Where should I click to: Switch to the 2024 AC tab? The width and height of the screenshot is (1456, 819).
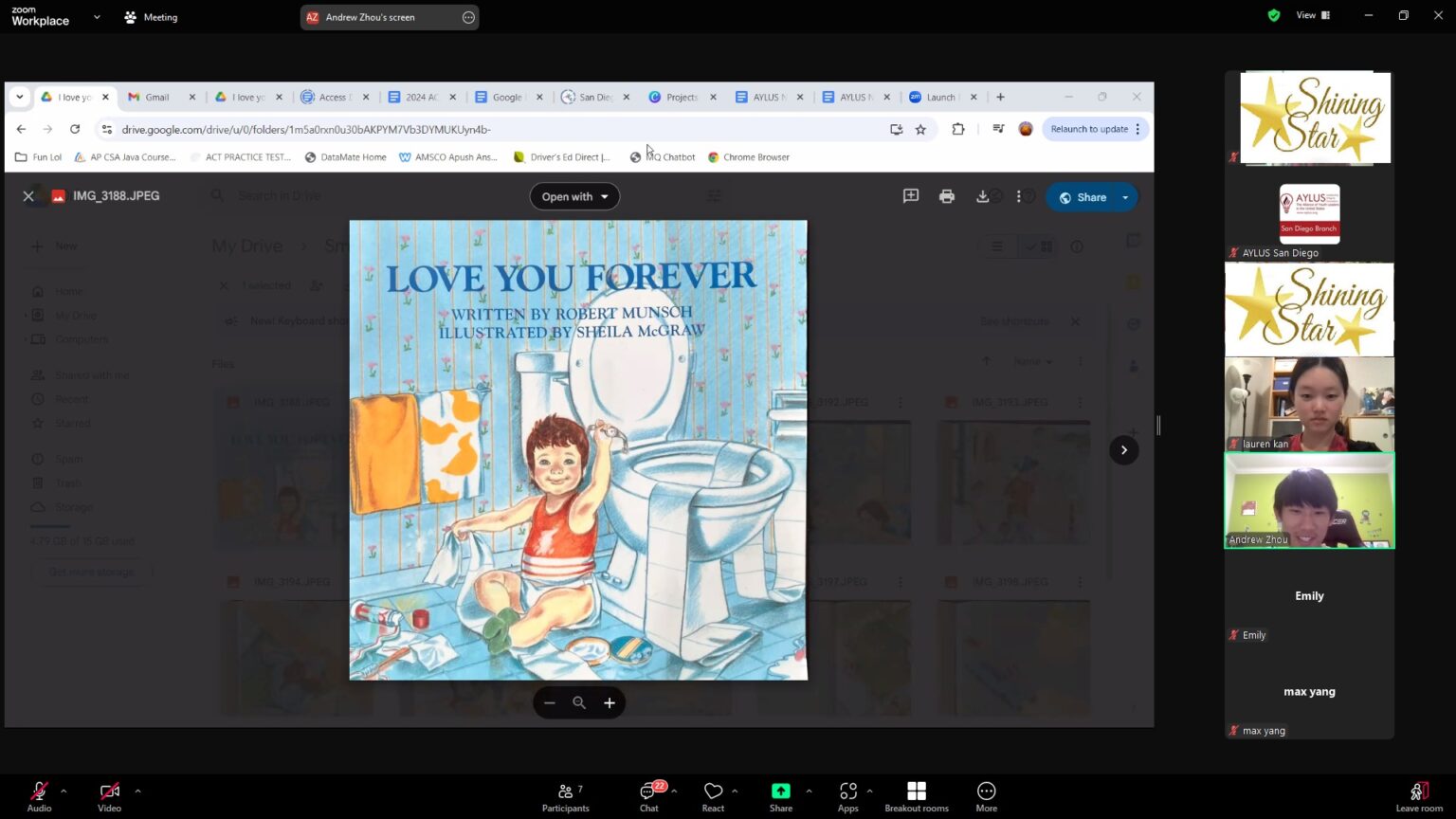pos(420,97)
